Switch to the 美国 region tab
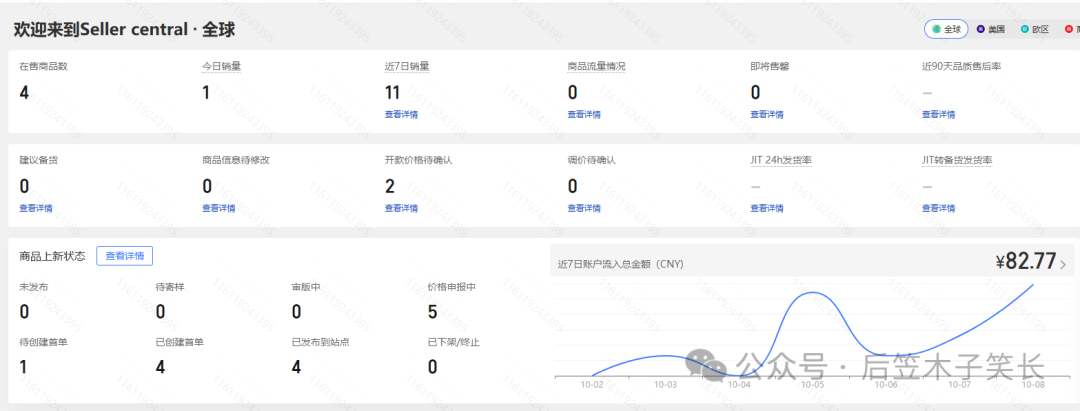1080x411 pixels. pos(990,30)
